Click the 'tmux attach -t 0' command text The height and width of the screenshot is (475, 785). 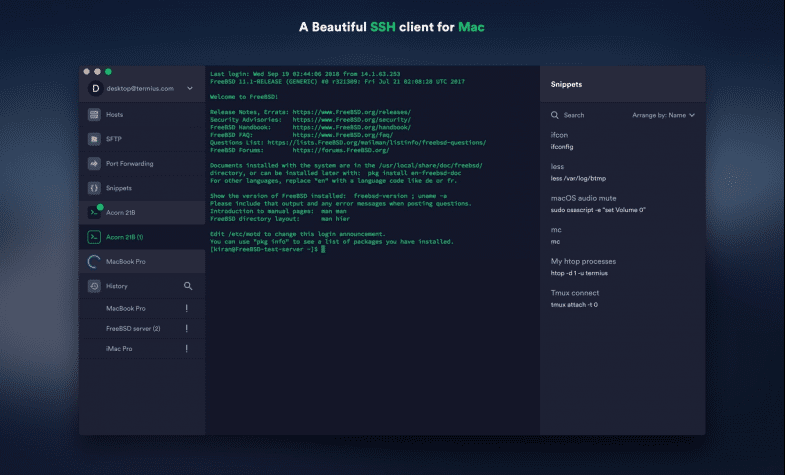574,305
